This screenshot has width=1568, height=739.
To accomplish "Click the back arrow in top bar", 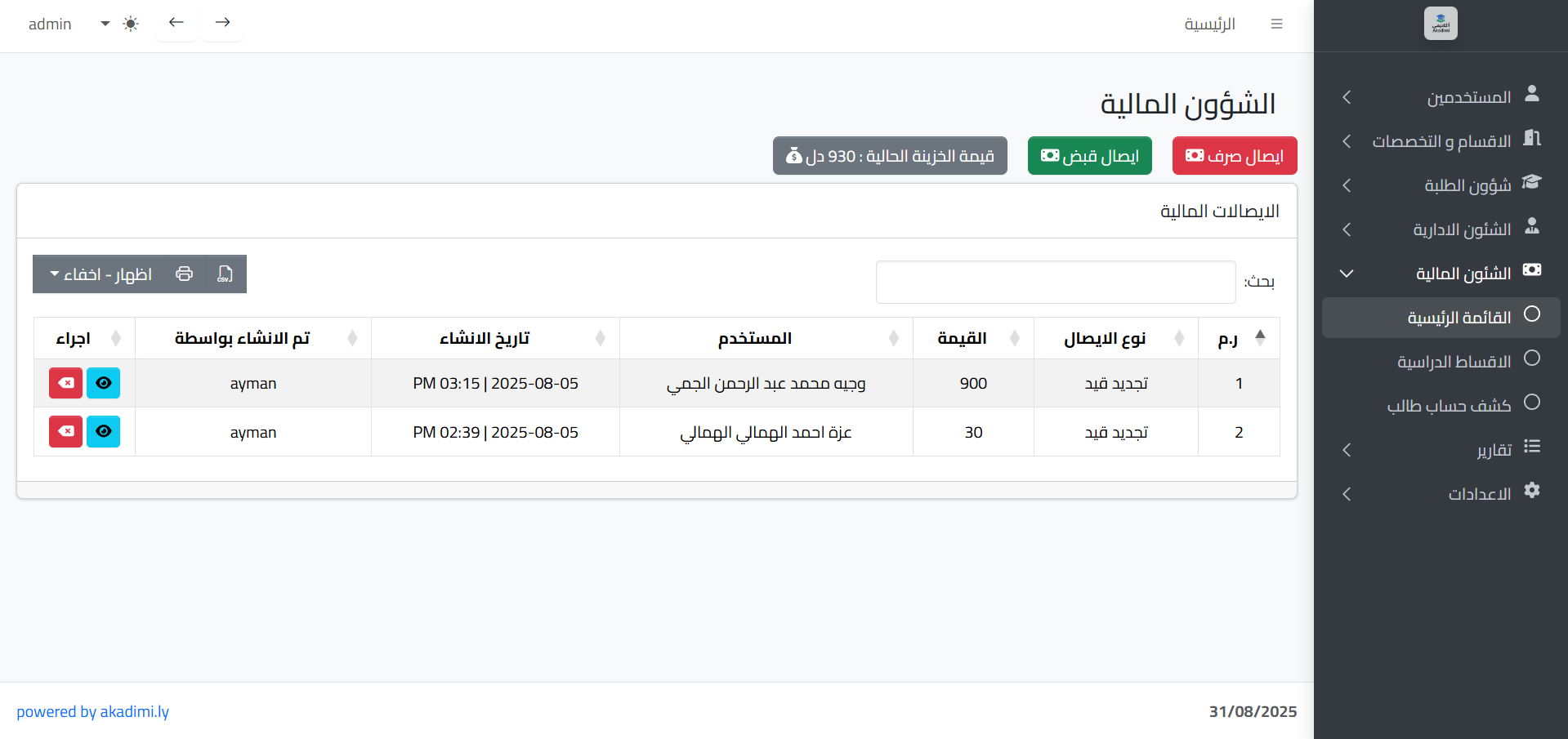I will tap(176, 23).
